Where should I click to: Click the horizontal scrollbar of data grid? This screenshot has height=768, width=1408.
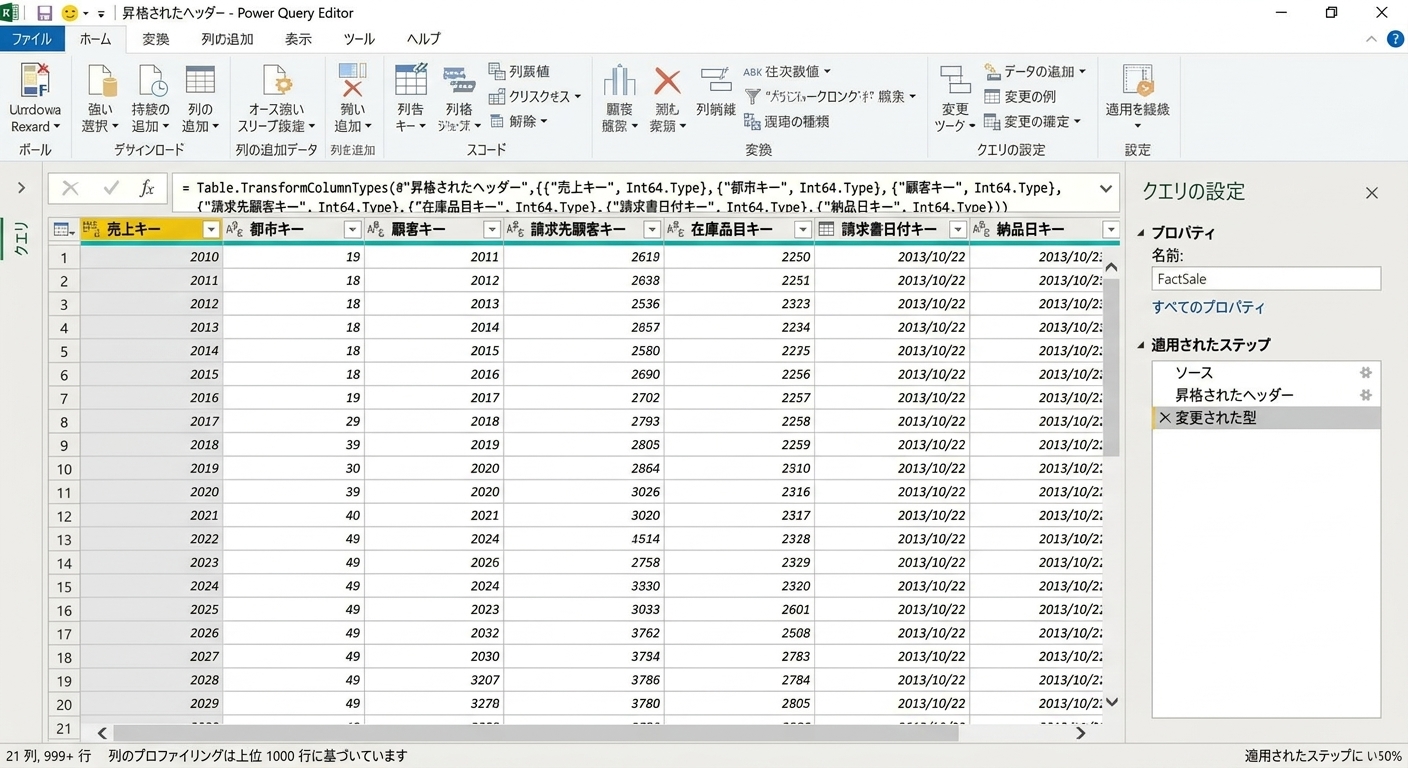pyautogui.click(x=535, y=733)
